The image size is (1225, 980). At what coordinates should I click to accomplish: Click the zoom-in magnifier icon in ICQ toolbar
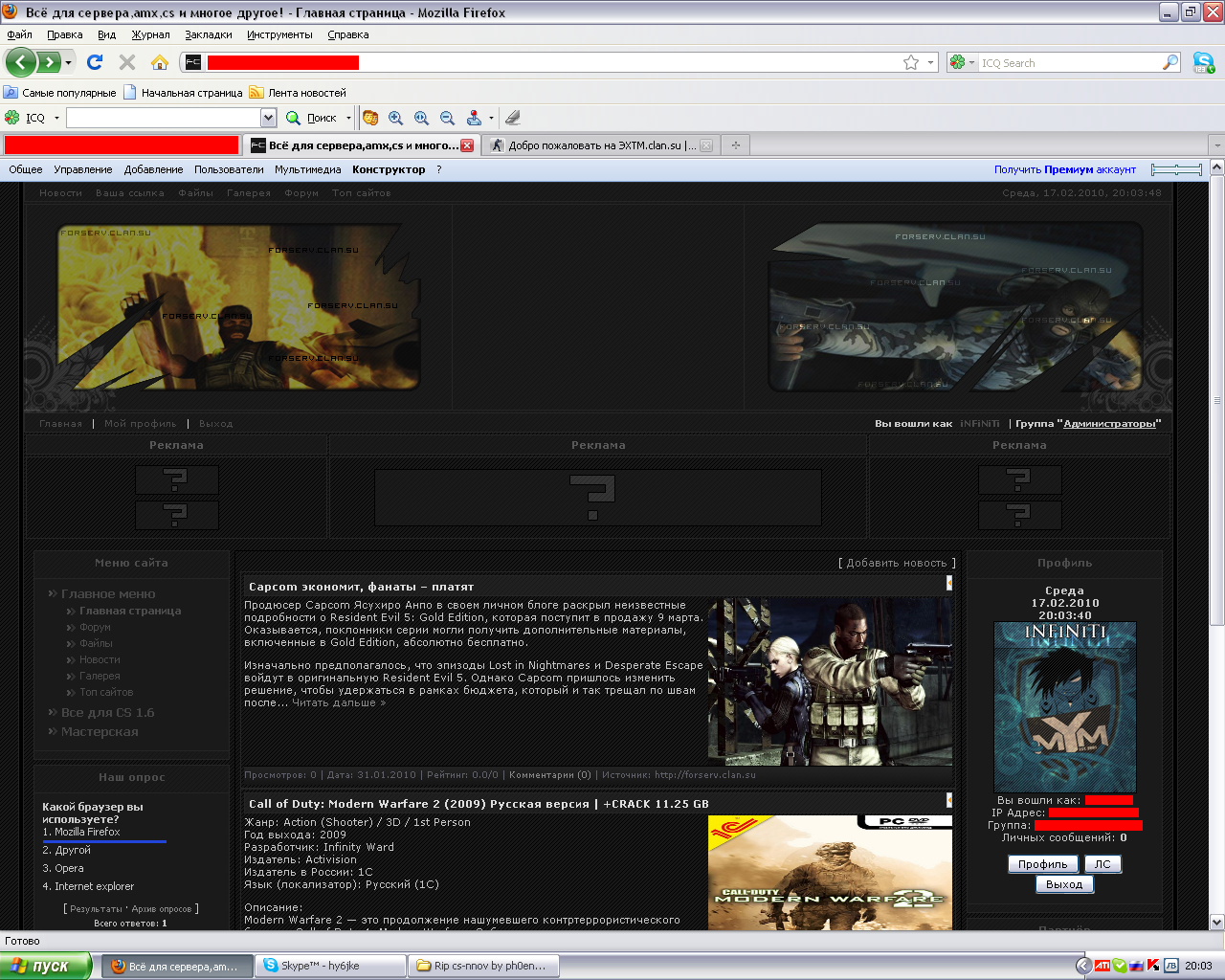(395, 118)
